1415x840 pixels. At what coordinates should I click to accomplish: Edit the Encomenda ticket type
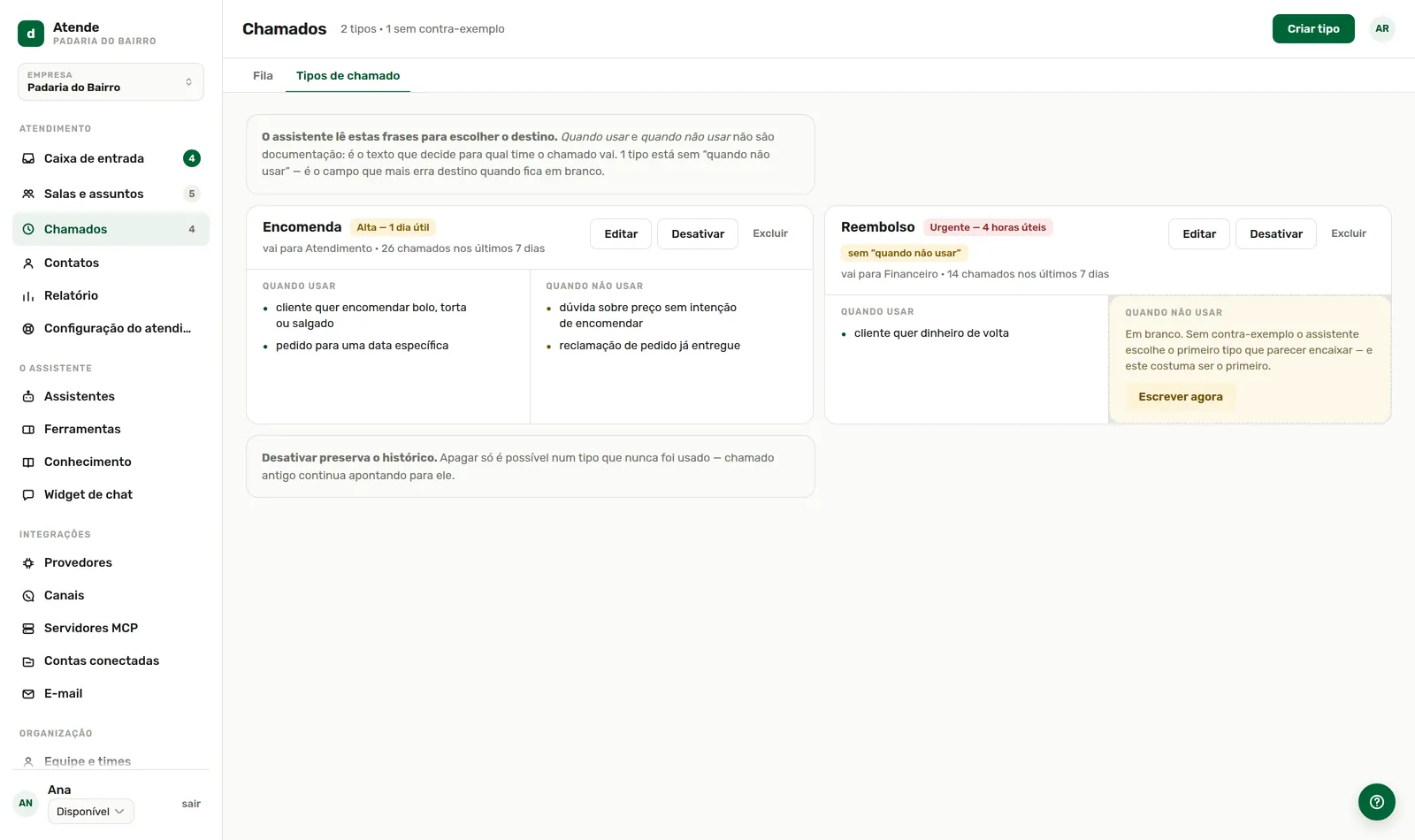(x=621, y=233)
